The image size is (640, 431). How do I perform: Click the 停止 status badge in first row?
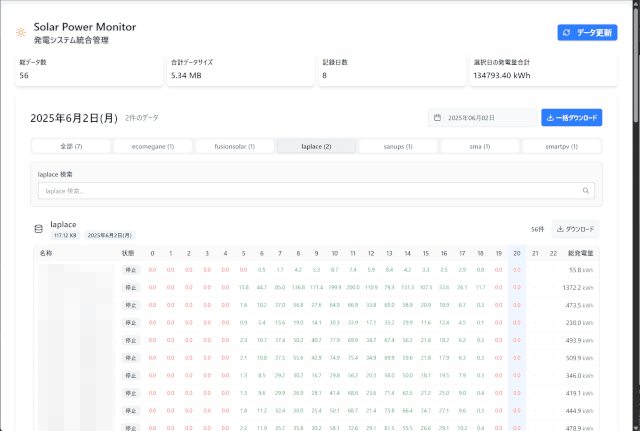130,270
